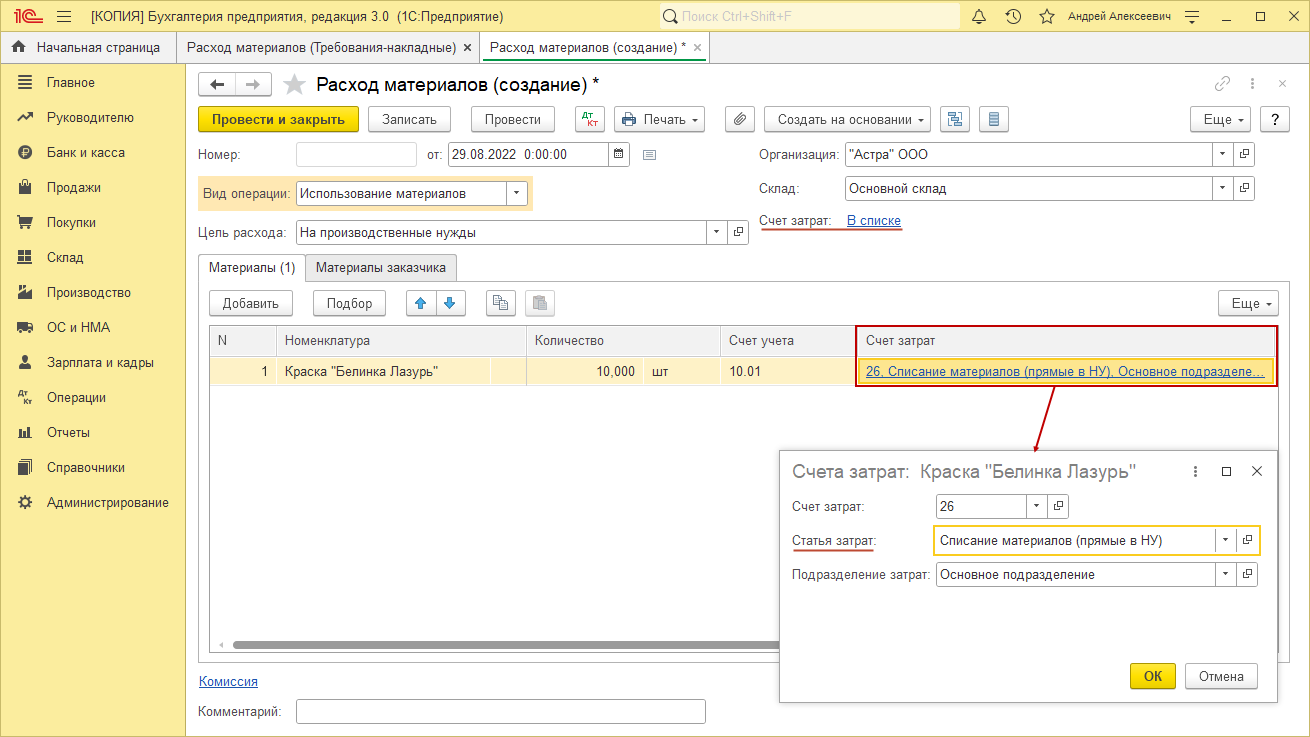Click the Провести button
The image size is (1310, 737).
click(513, 119)
